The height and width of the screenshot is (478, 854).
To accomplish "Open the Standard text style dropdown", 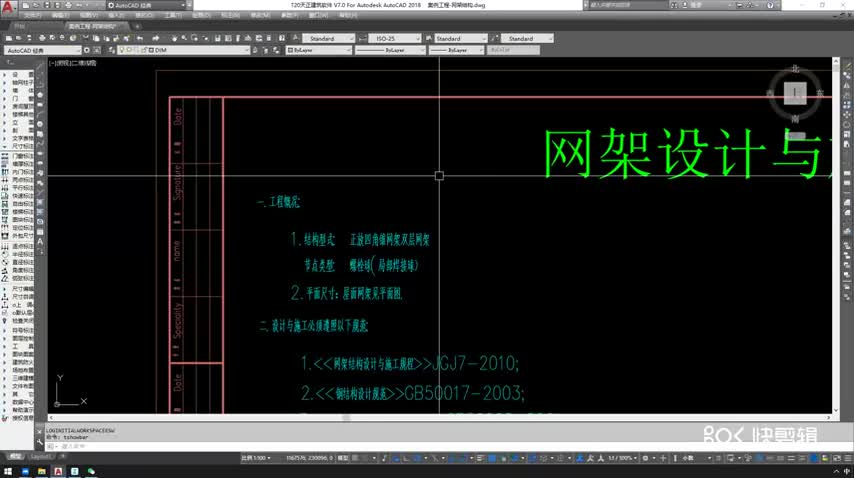I will pos(328,39).
